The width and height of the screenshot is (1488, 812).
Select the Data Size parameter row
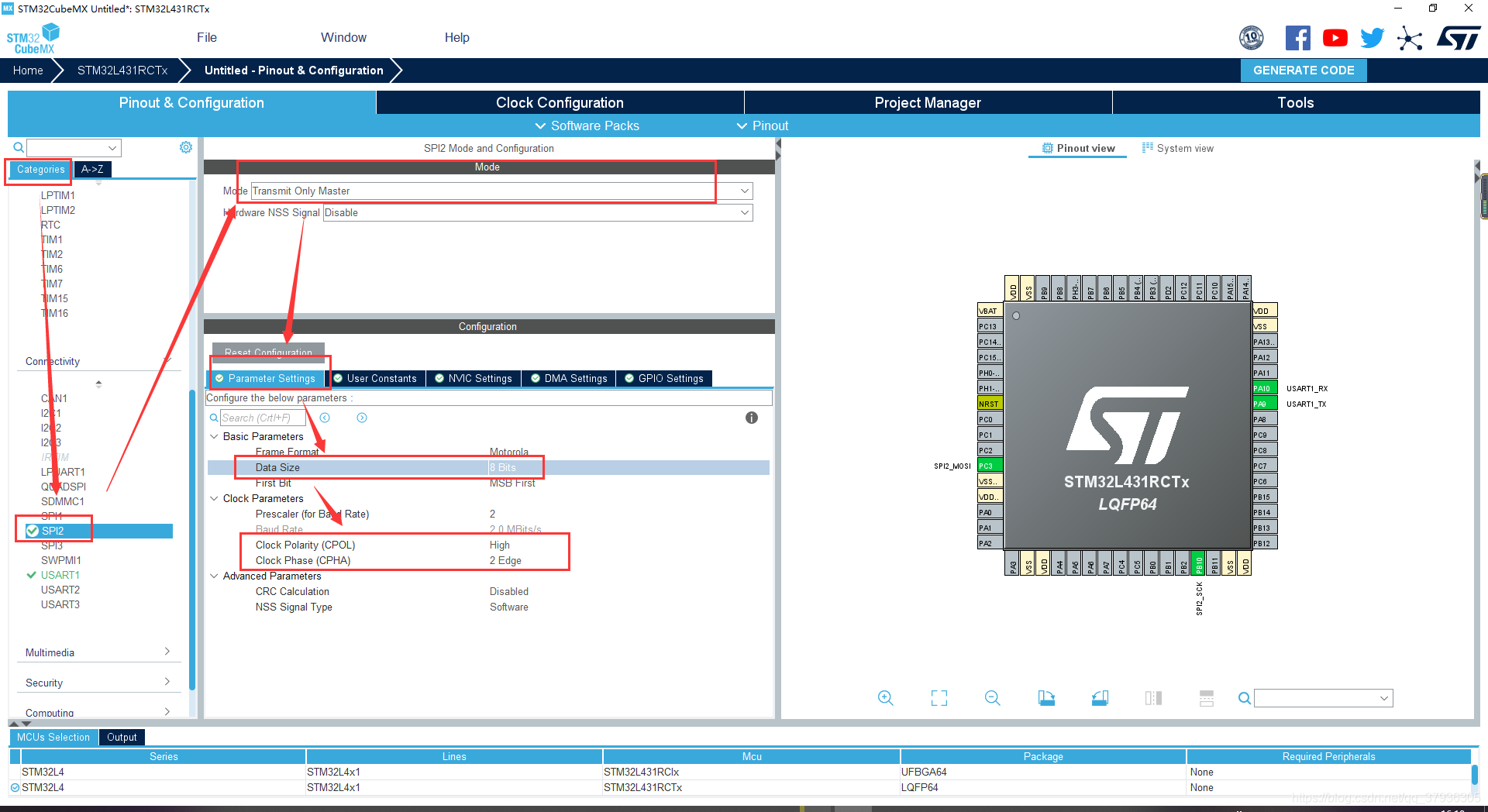tap(488, 467)
